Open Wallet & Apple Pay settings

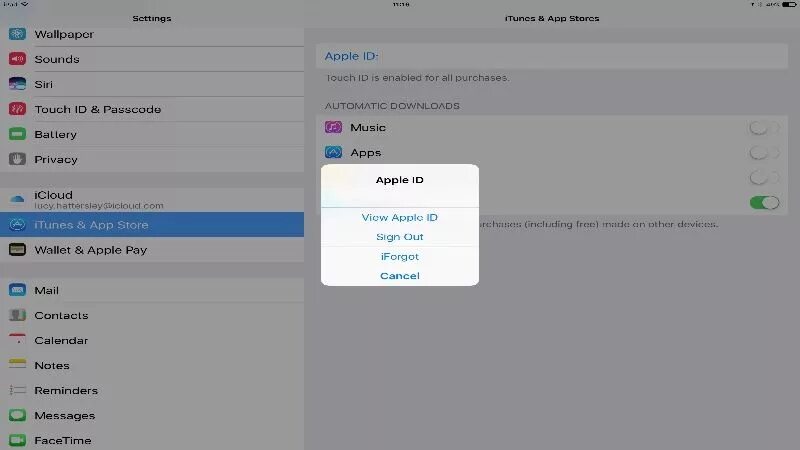pyautogui.click(x=152, y=249)
